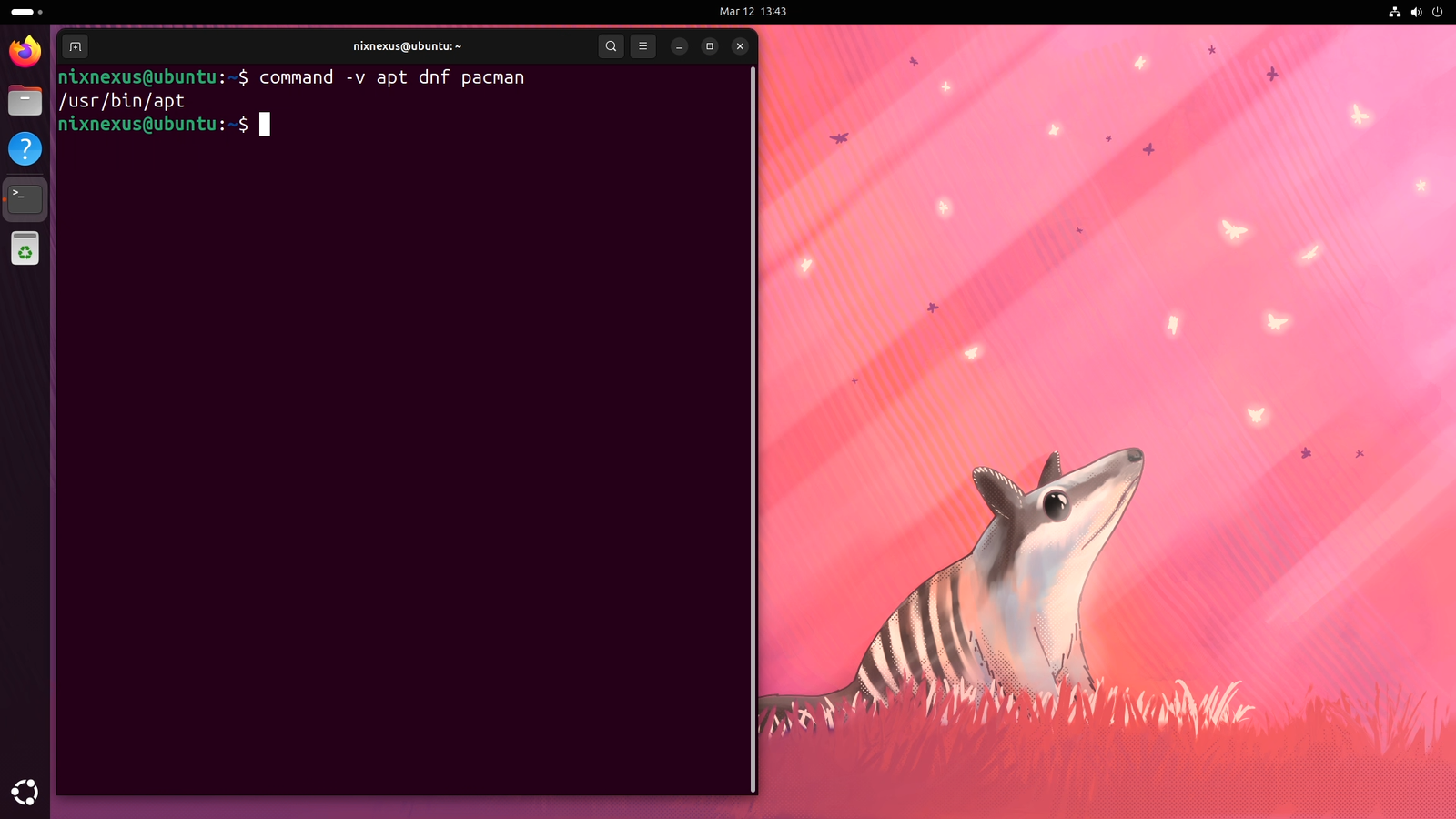Open a new terminal tab
1456x819 pixels.
pyautogui.click(x=75, y=46)
